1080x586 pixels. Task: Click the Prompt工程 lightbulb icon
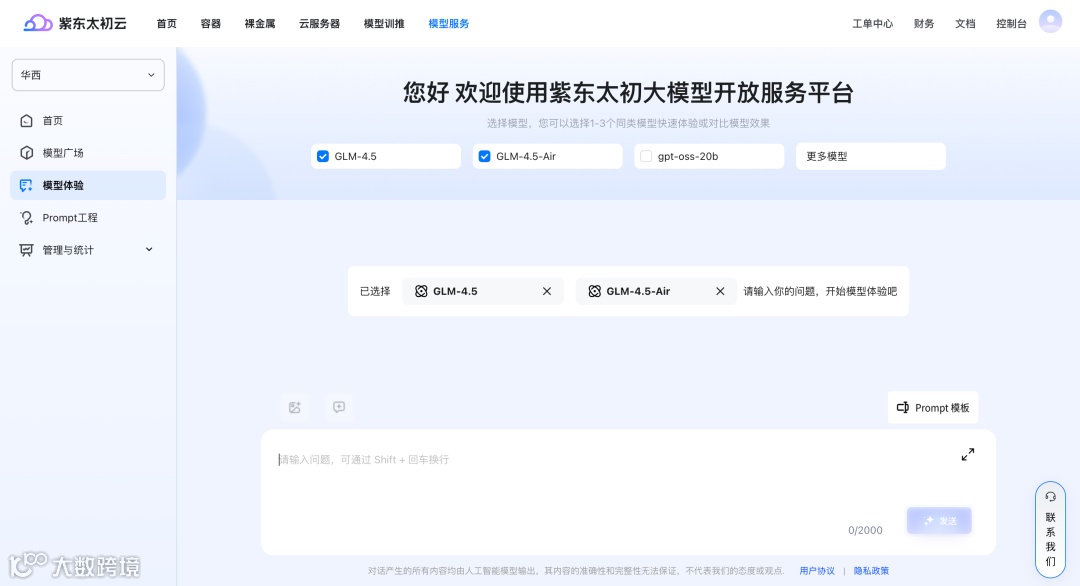click(x=26, y=218)
